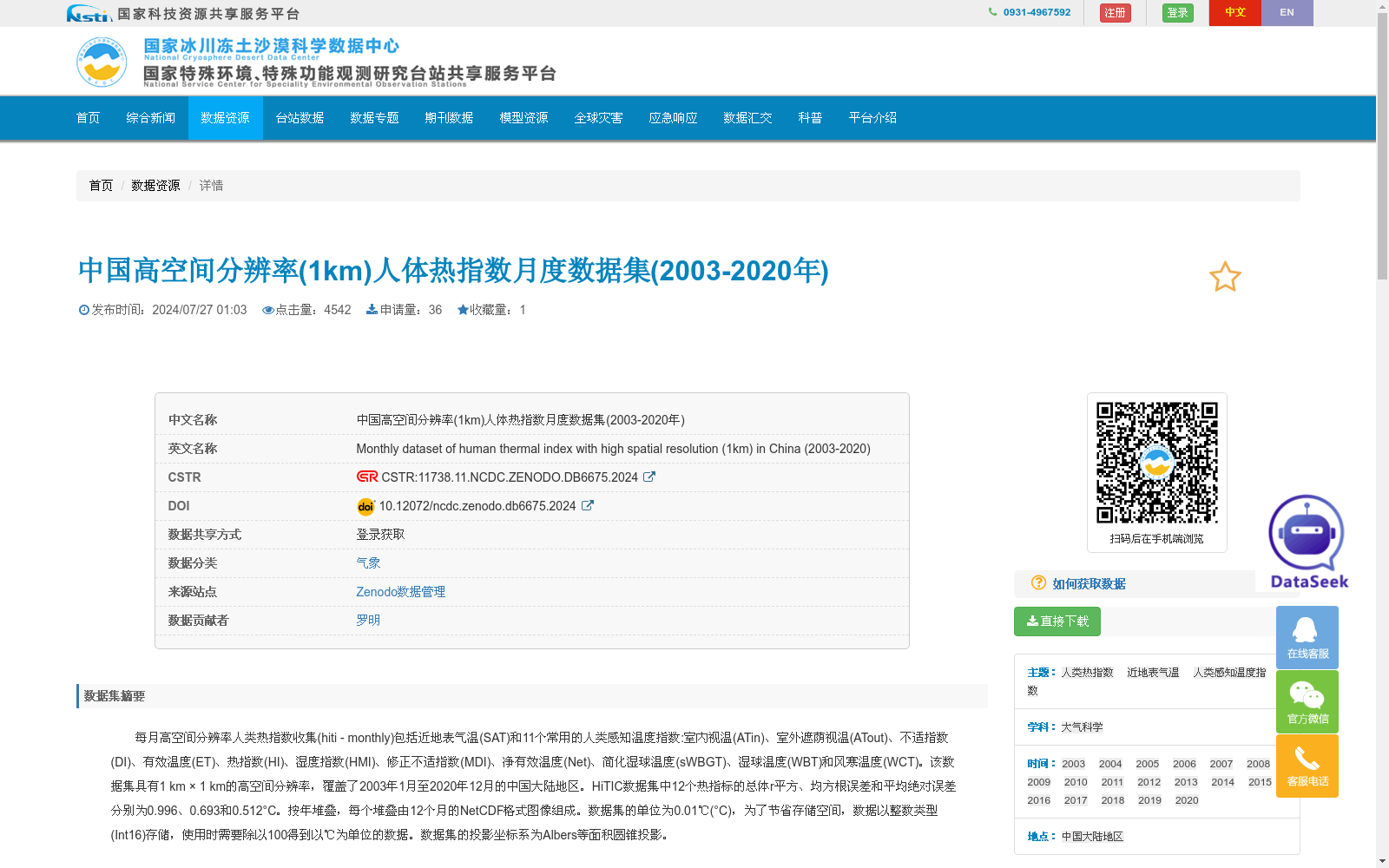Click the scrollbar up arrow
This screenshot has width=1389, height=868.
[x=1382, y=6]
